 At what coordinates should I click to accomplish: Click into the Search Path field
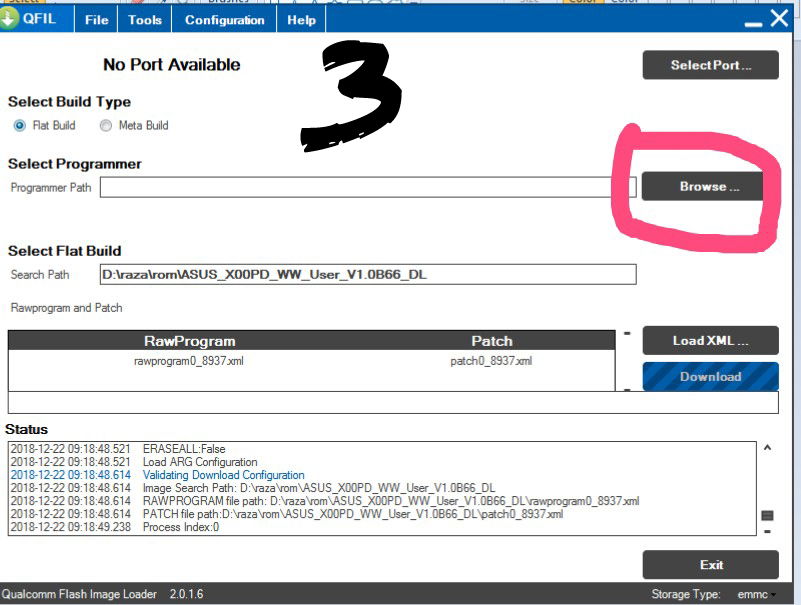coord(368,274)
